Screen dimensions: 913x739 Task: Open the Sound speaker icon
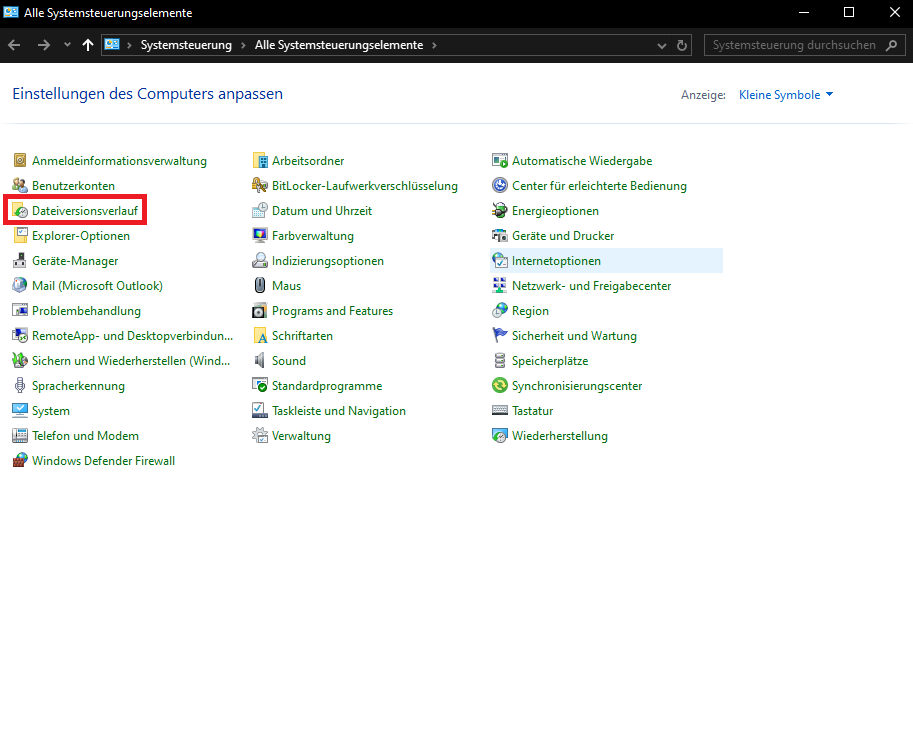point(260,361)
